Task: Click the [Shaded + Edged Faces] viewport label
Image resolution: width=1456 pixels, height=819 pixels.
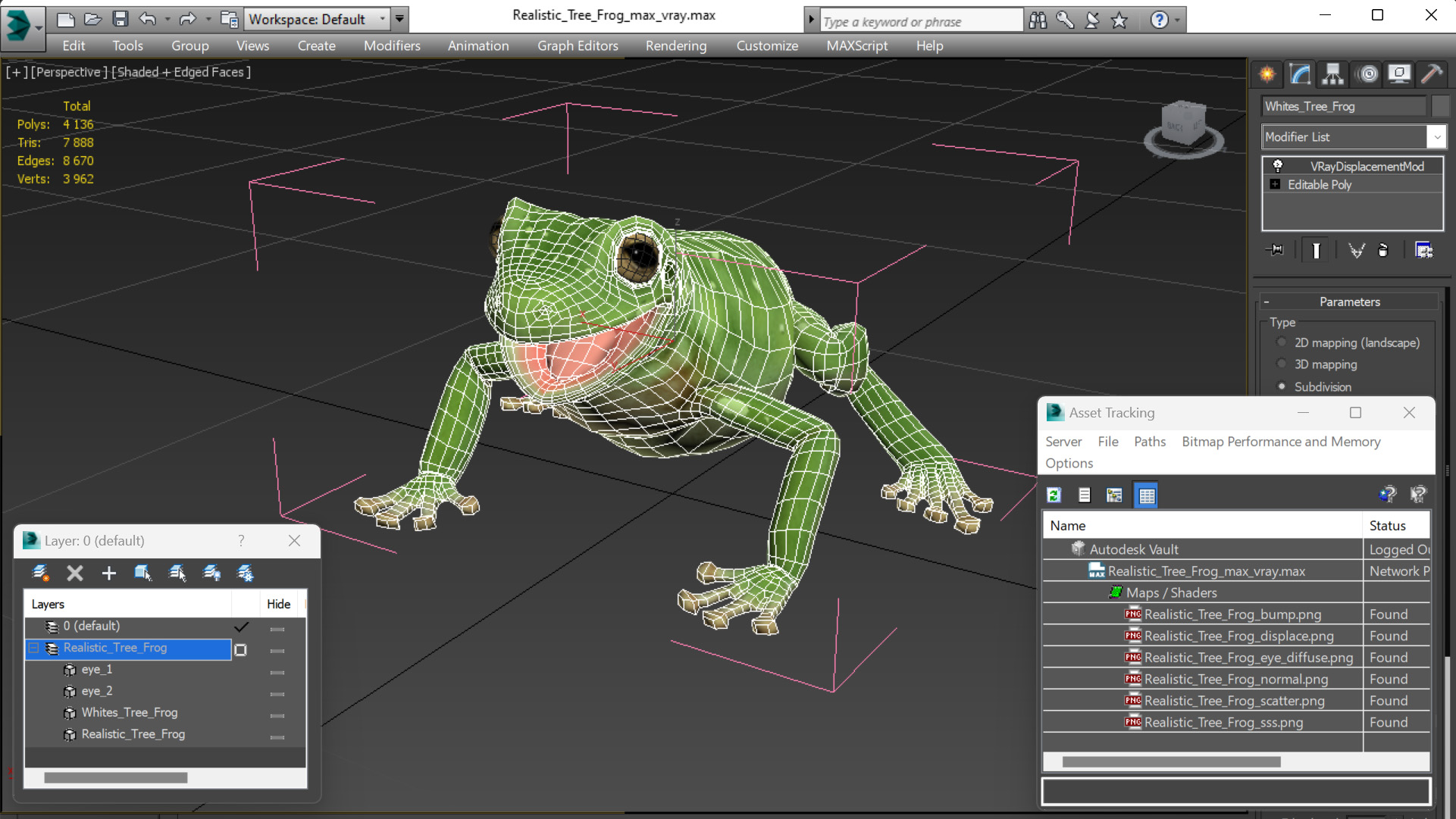Action: point(181,72)
